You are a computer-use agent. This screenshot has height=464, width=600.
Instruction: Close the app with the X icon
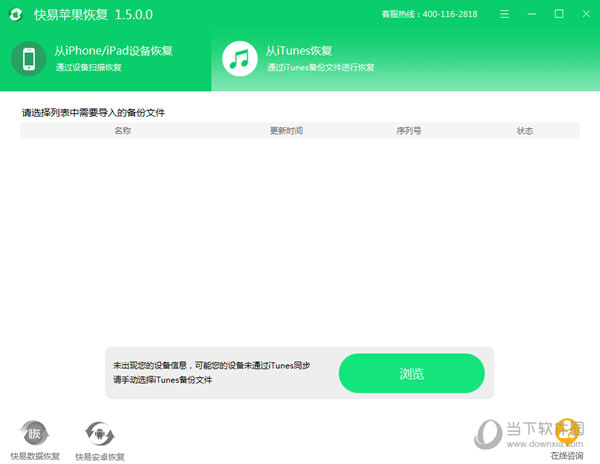[586, 14]
